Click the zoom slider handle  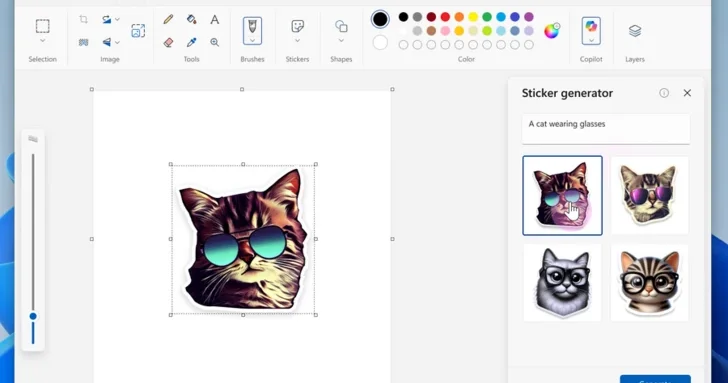(x=33, y=316)
